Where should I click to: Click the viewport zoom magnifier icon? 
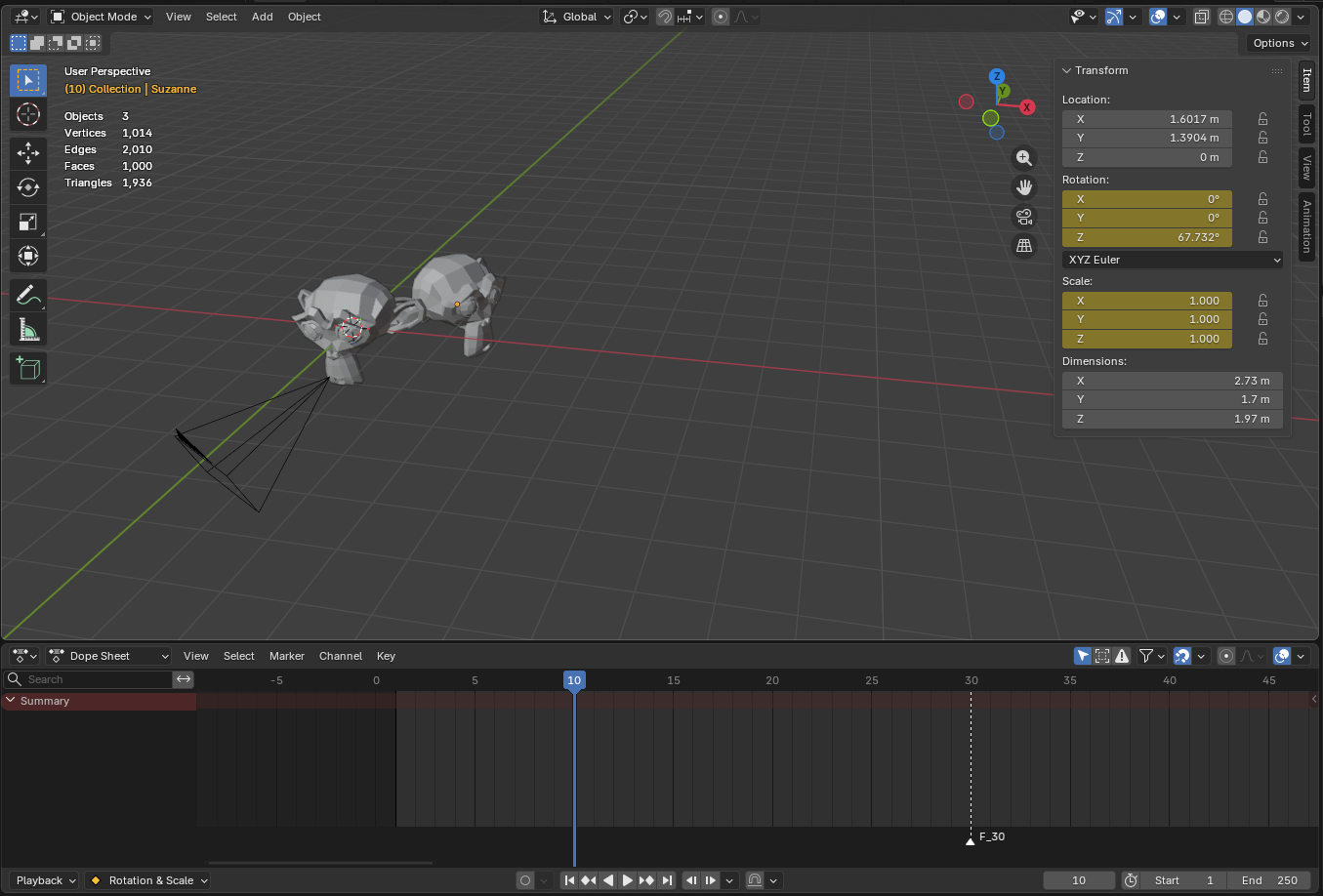[x=1023, y=158]
